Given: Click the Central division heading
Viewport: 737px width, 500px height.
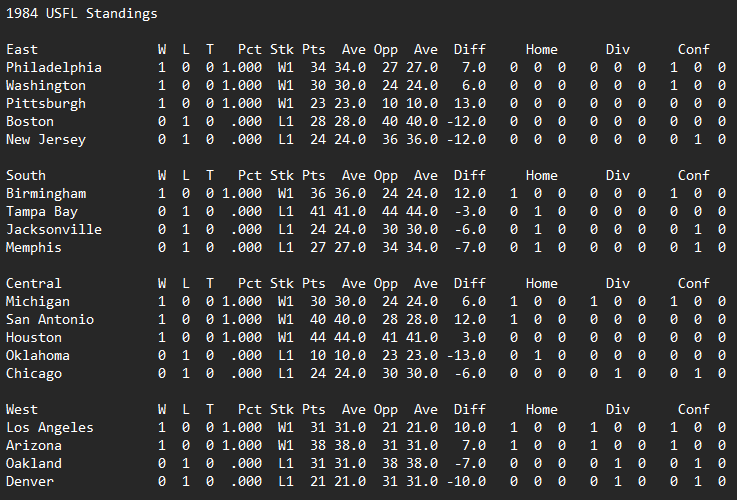Looking at the screenshot, I should (34, 284).
